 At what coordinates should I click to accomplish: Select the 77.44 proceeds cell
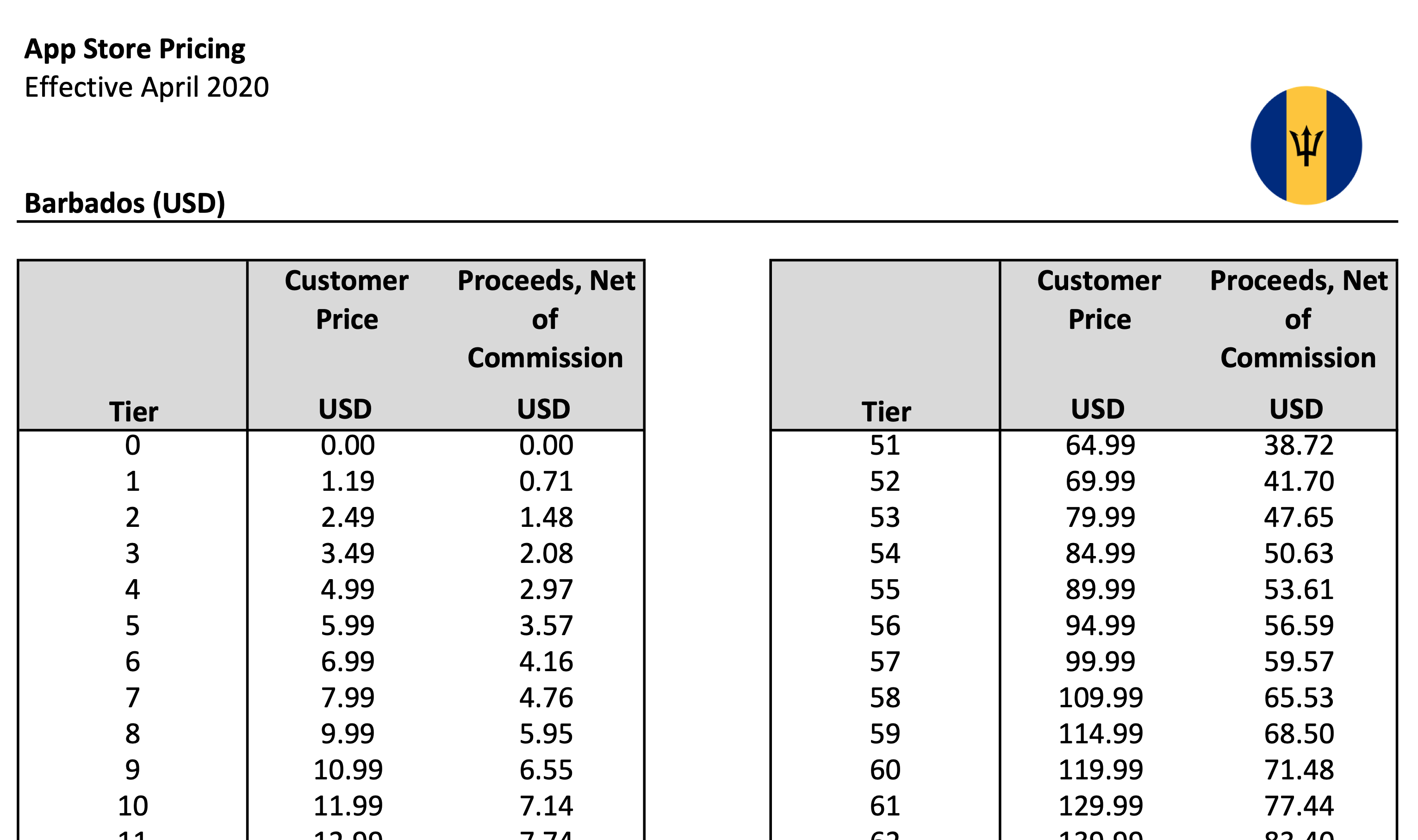tap(1299, 805)
